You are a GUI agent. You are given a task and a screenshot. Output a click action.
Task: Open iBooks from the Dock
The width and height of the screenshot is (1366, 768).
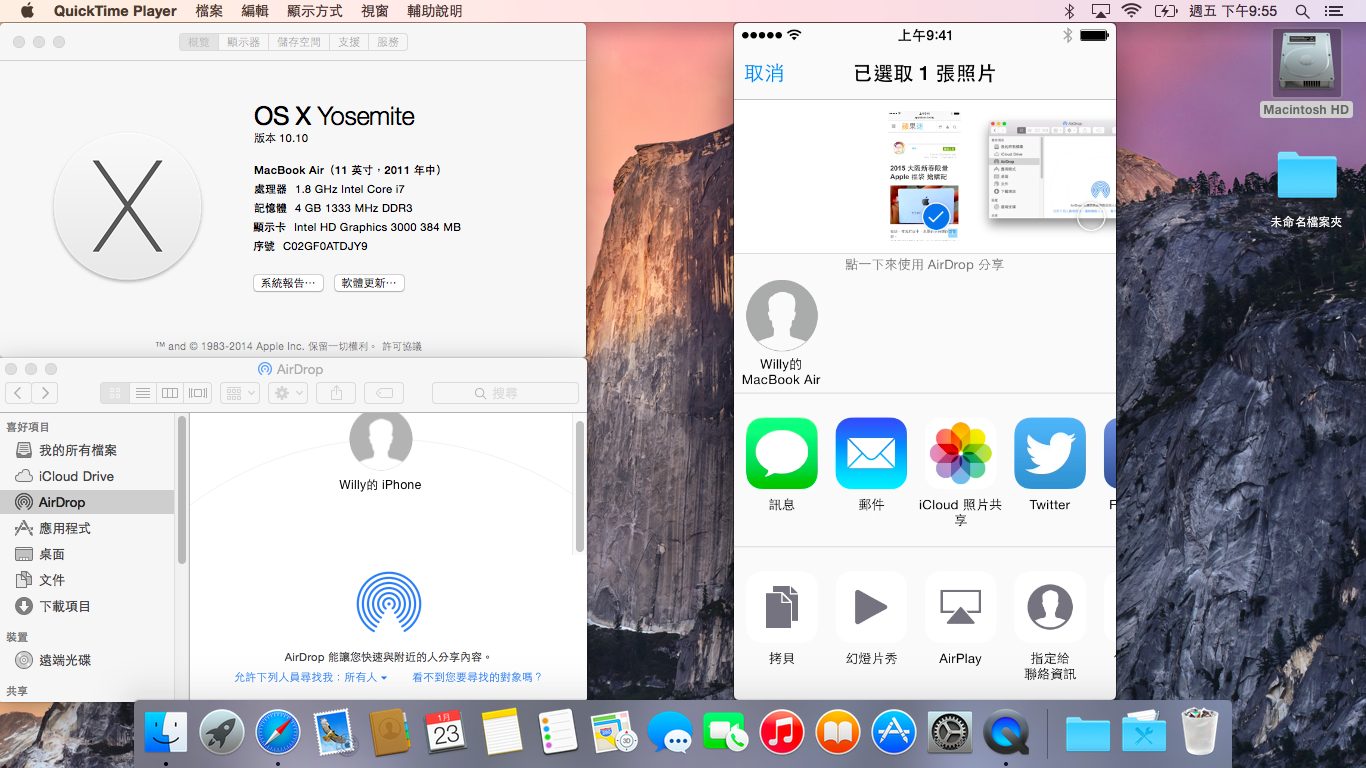coord(838,733)
